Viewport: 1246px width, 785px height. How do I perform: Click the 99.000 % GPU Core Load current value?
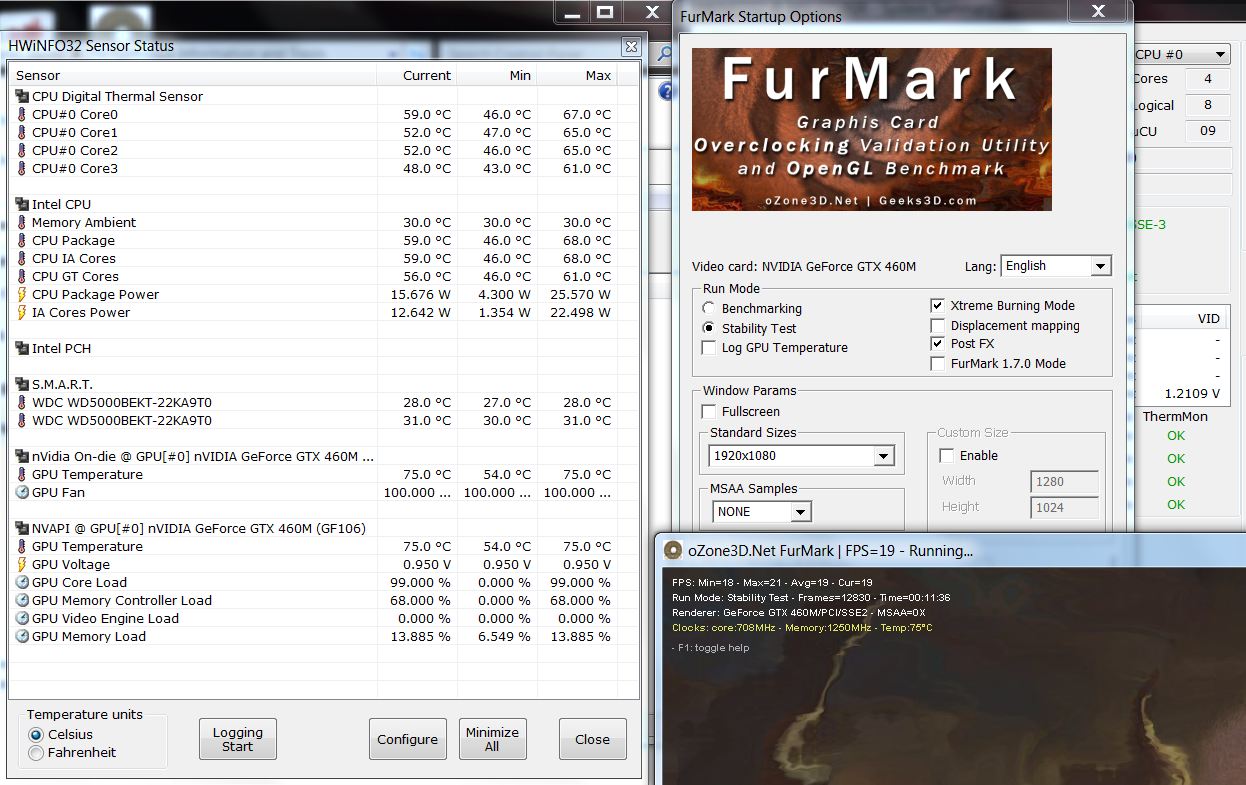(420, 582)
